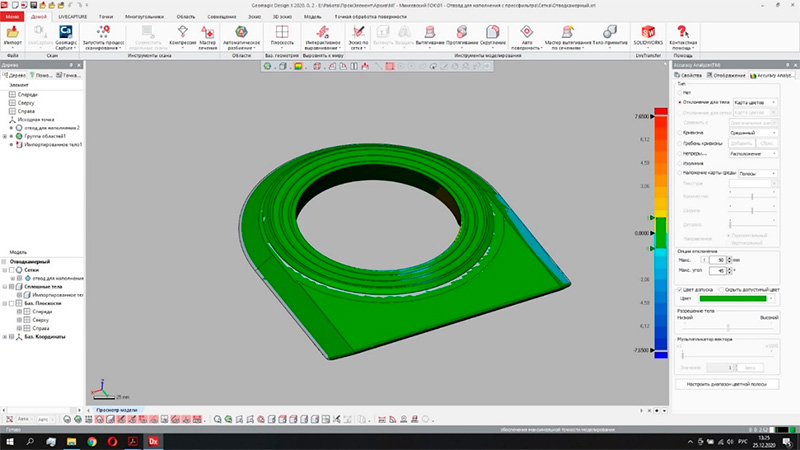This screenshot has height=450, width=800.
Task: Toggle the Цвет допуска checkbox
Action: point(678,289)
